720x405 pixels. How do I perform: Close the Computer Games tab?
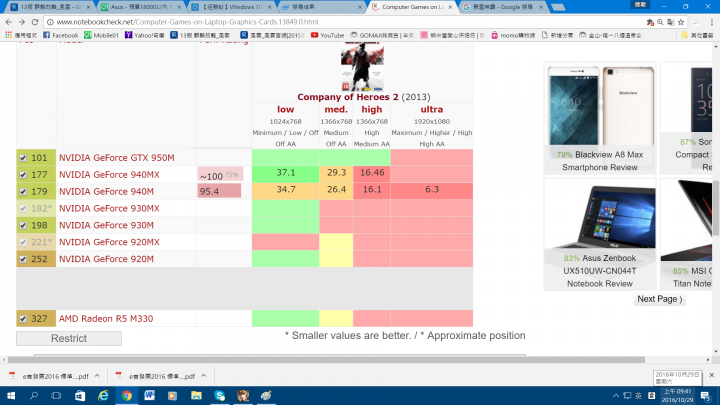click(x=450, y=7)
